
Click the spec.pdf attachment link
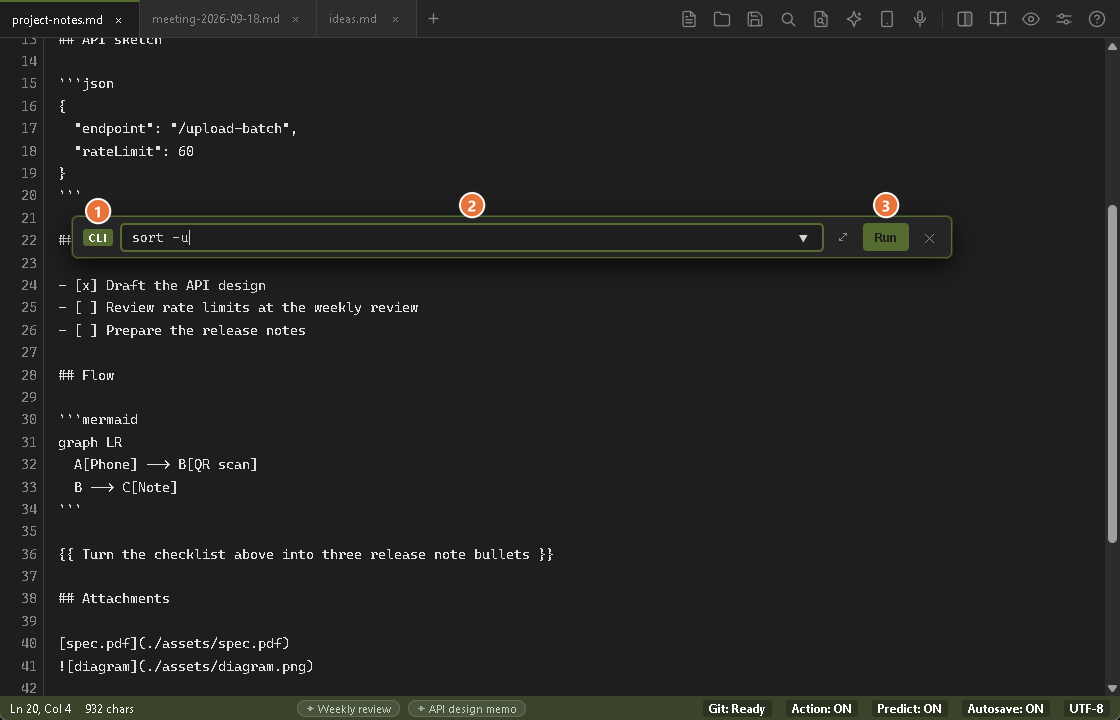(174, 643)
